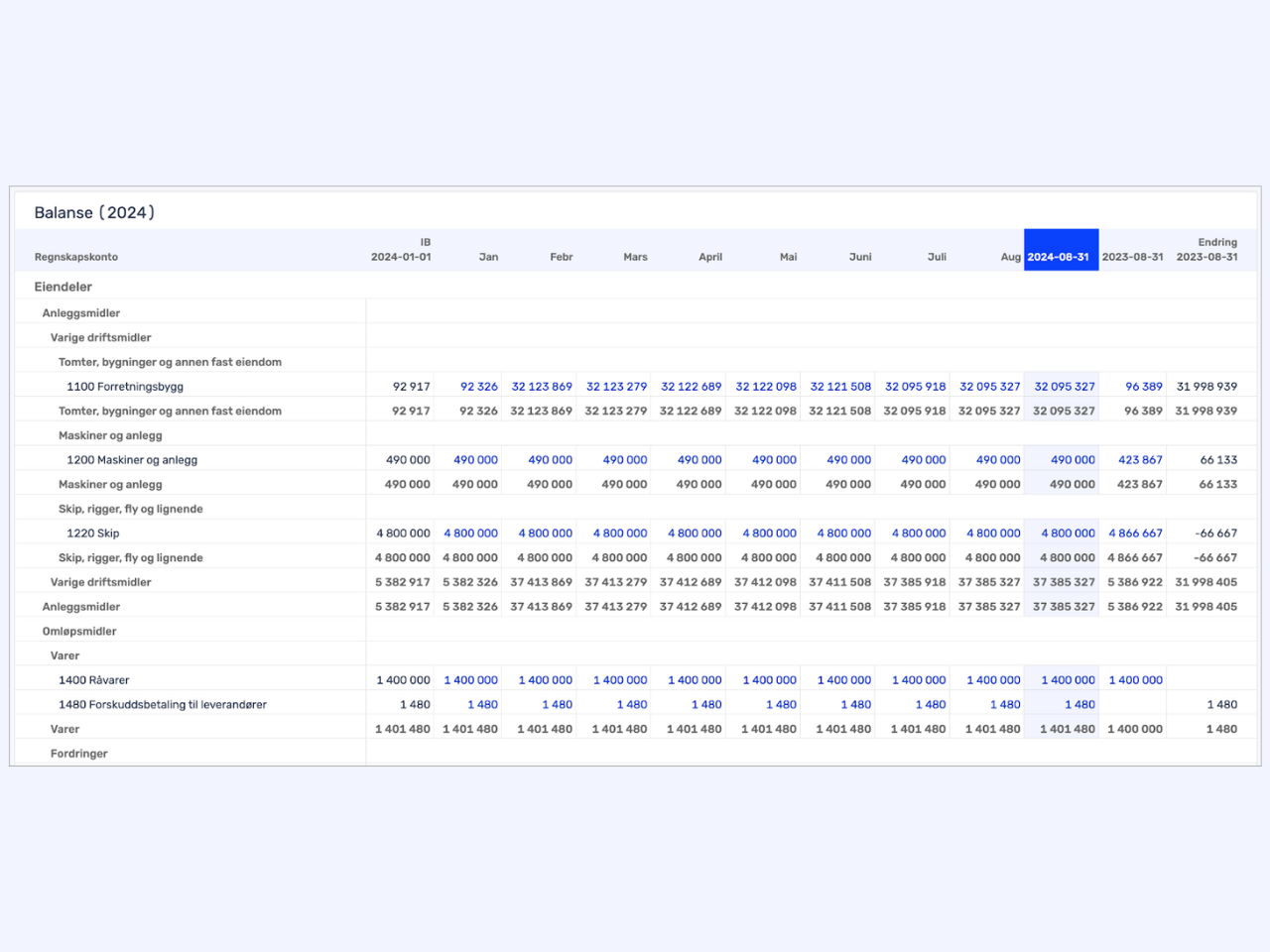
Task: Open Jan 4 800 000 in 1220 Skip row
Action: coord(471,534)
